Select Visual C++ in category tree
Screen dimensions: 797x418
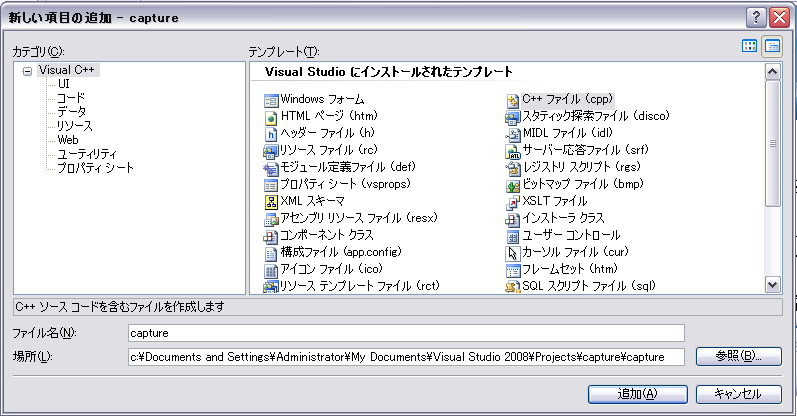click(x=67, y=70)
